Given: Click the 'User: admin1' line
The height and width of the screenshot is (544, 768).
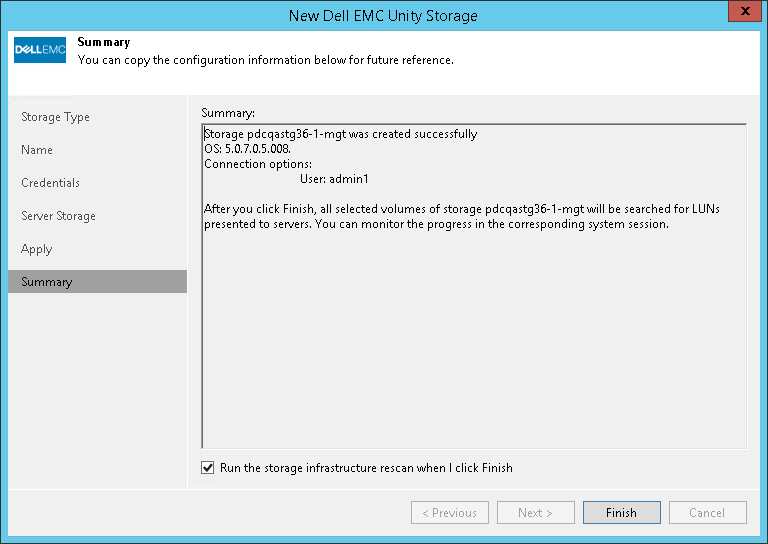Looking at the screenshot, I should pos(334,179).
